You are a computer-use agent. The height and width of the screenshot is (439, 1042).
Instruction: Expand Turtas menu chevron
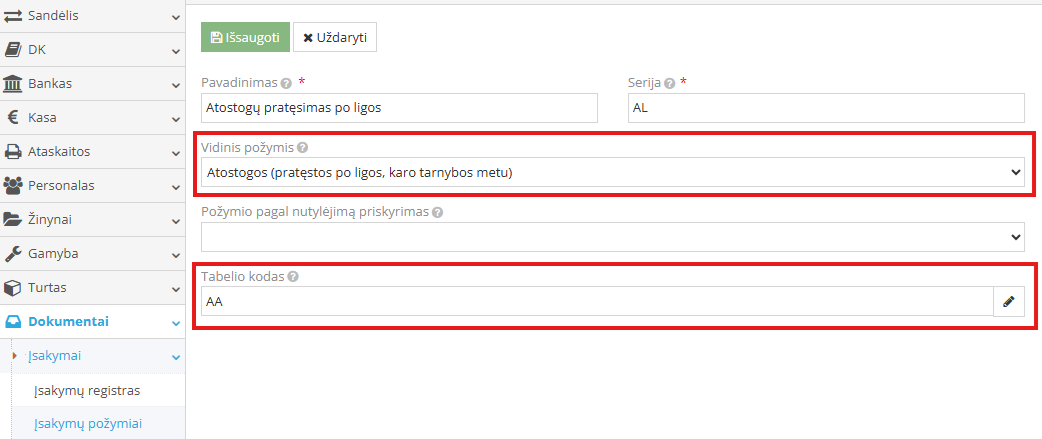coord(175,289)
